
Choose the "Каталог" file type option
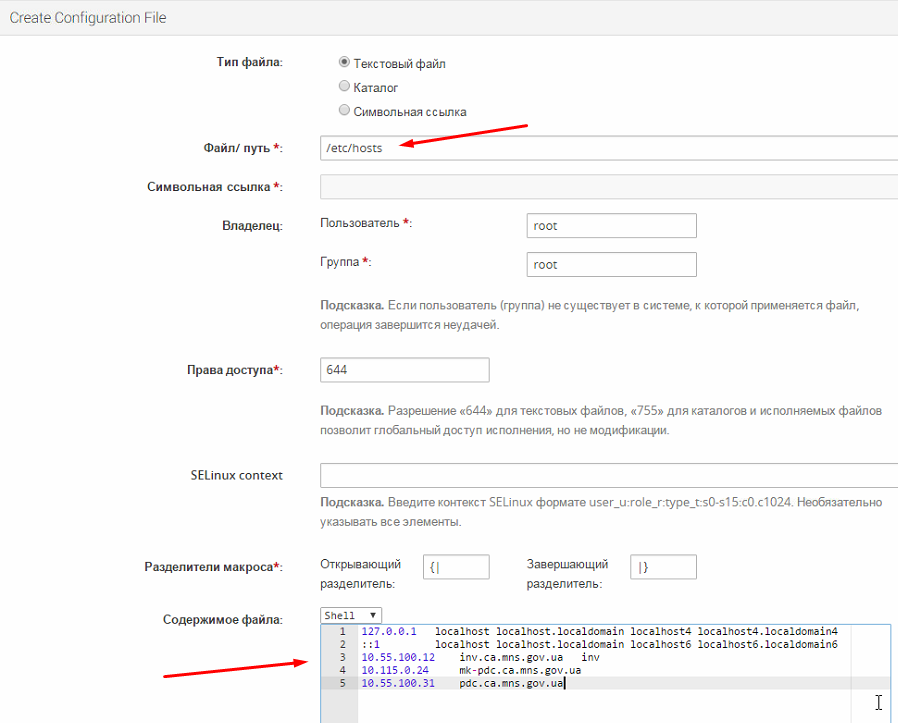(x=345, y=87)
